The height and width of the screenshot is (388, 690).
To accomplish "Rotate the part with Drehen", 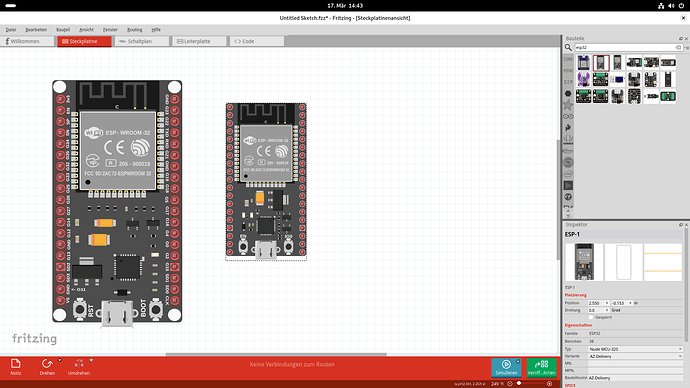I will click(47, 367).
